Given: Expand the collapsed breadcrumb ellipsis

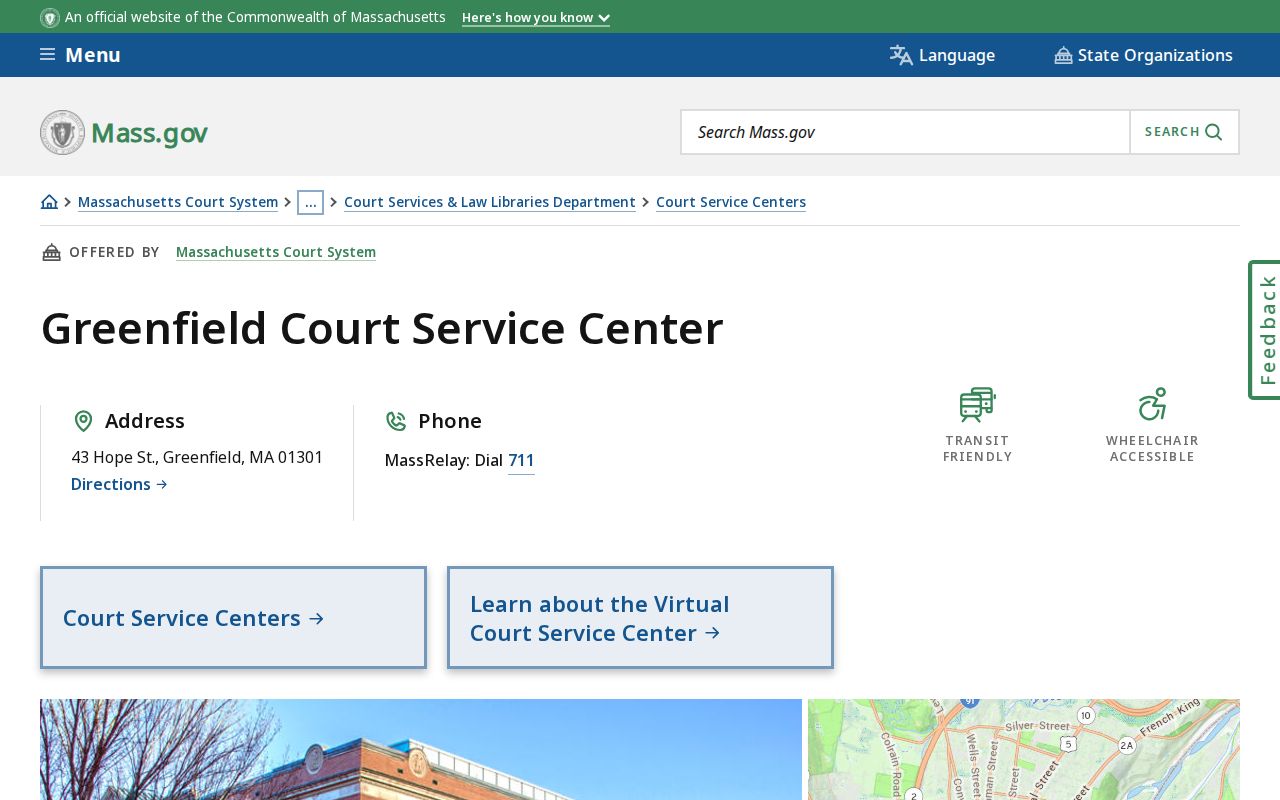Looking at the screenshot, I should tap(310, 202).
